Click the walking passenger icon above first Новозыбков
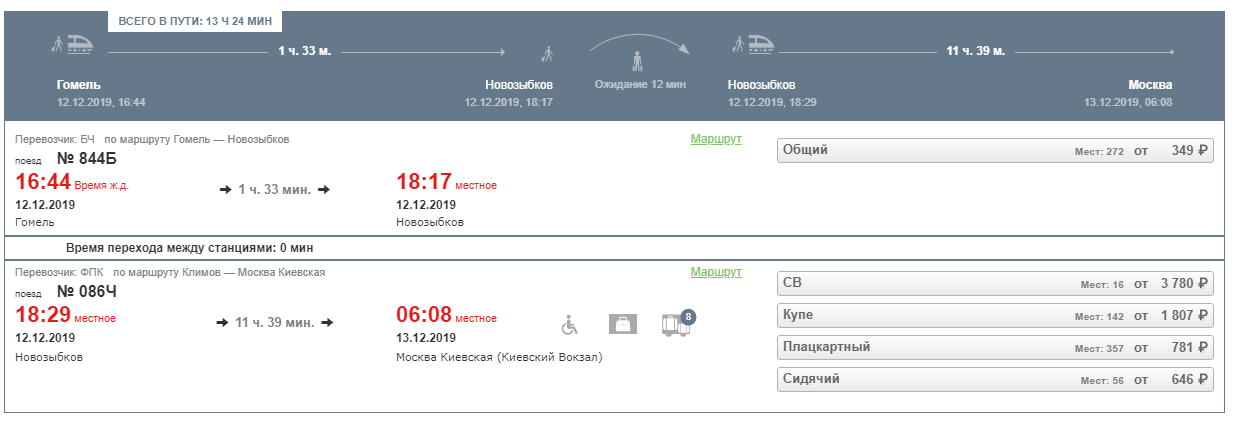This screenshot has width=1235, height=421. 546,52
